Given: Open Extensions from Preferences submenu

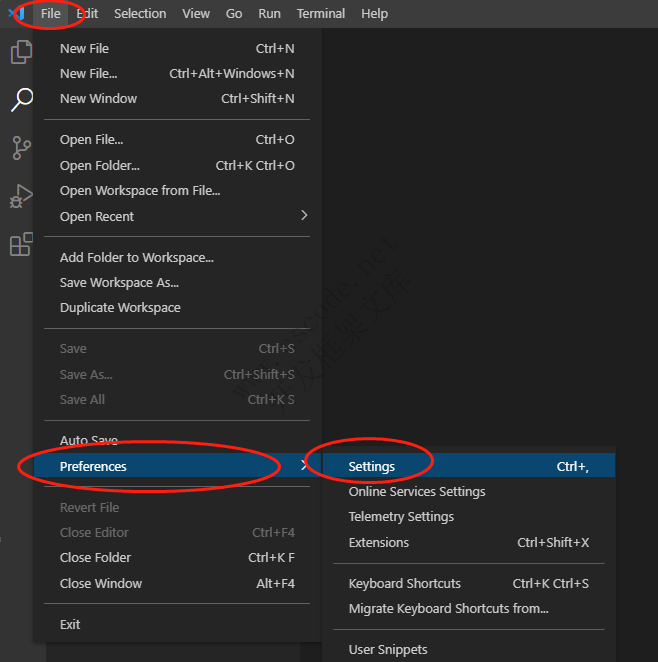Looking at the screenshot, I should pos(468,543).
